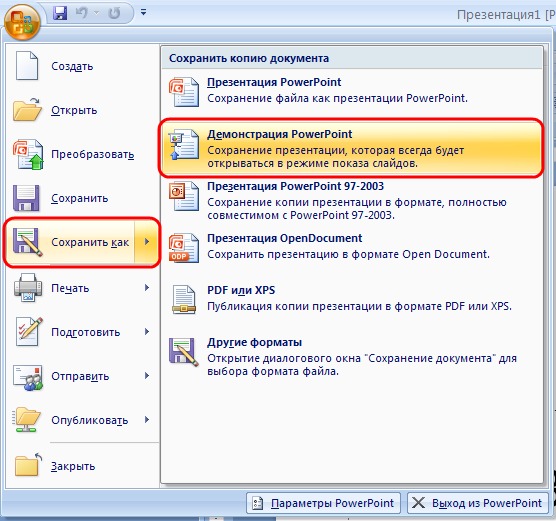
Task: Click the Undo arrow in quick access toolbar
Action: [x=82, y=13]
